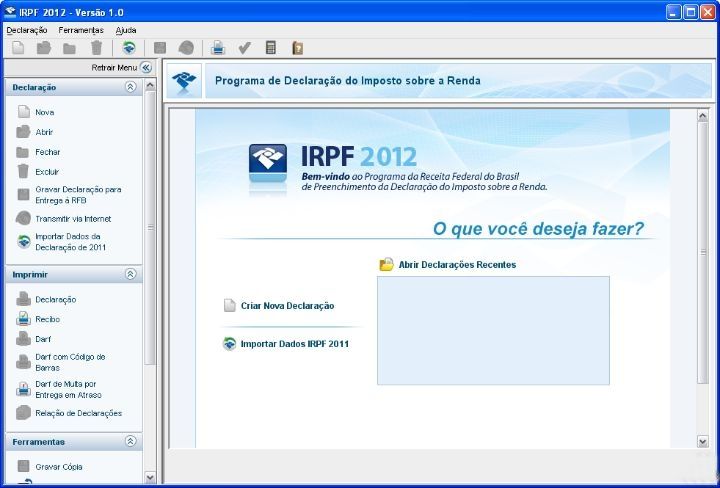Select Darf print option
The image size is (720, 488).
[34, 339]
